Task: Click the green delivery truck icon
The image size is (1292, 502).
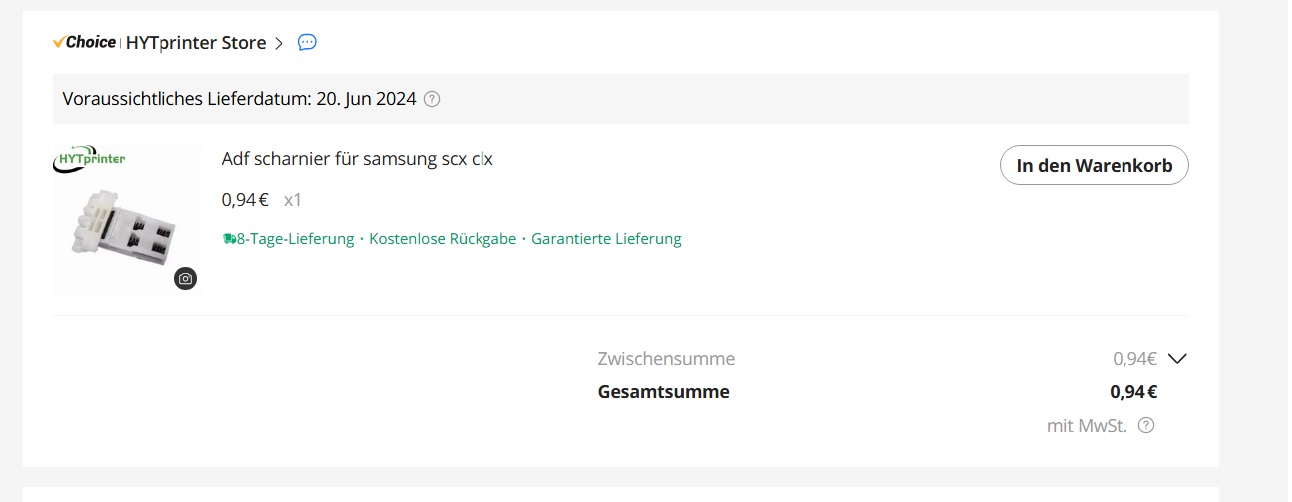Action: [229, 239]
